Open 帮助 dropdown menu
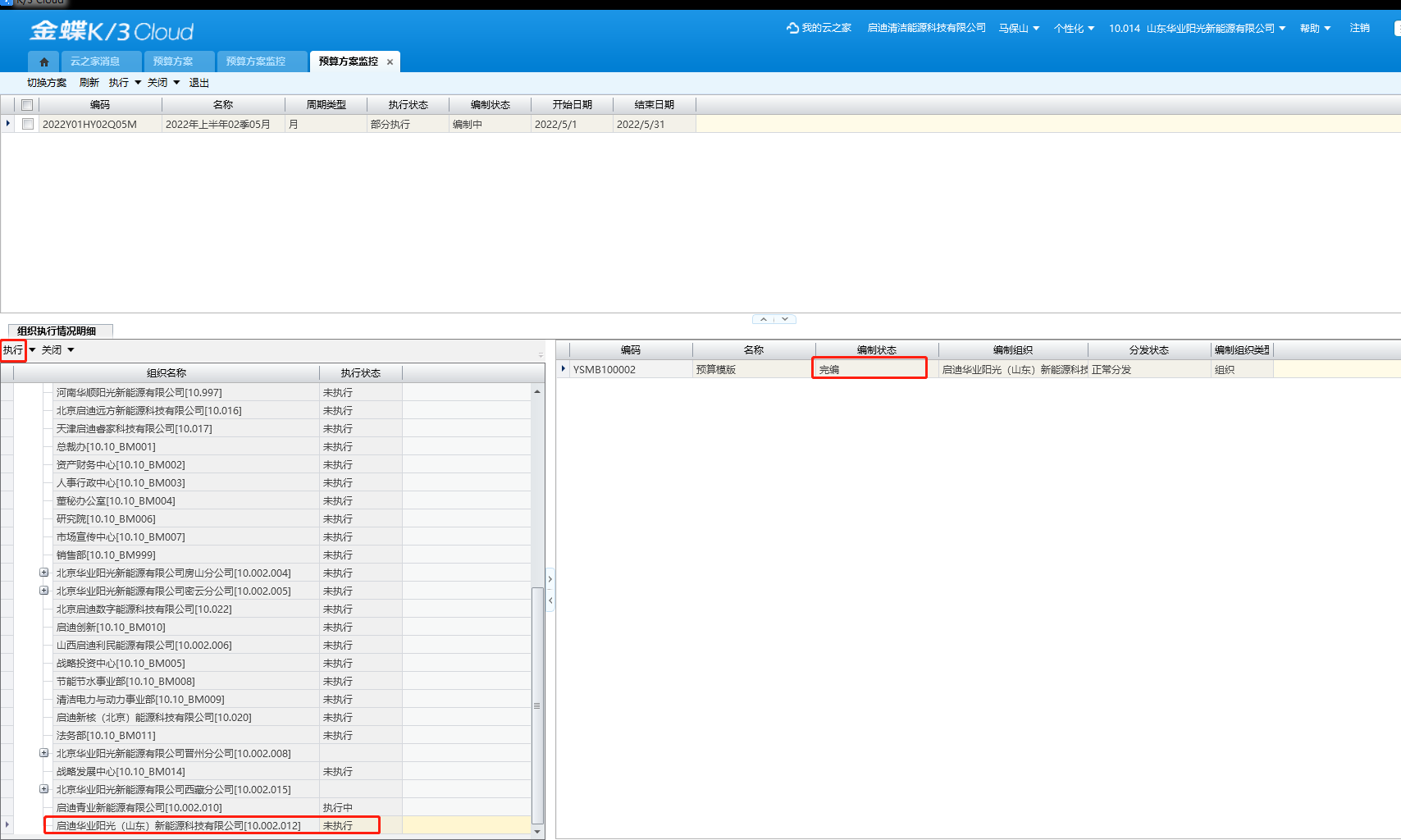1401x840 pixels. point(1316,28)
